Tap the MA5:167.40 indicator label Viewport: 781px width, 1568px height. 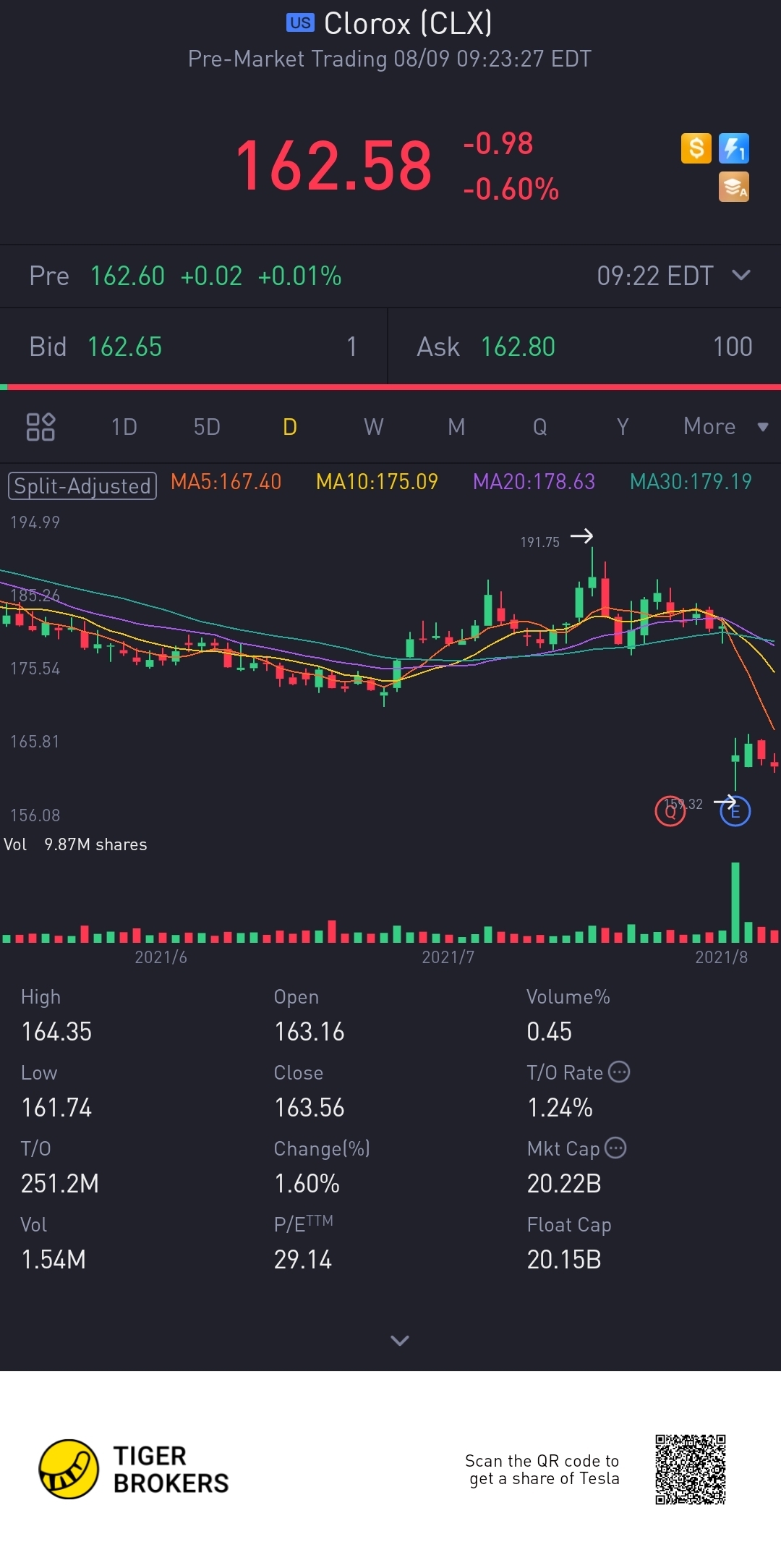(226, 482)
